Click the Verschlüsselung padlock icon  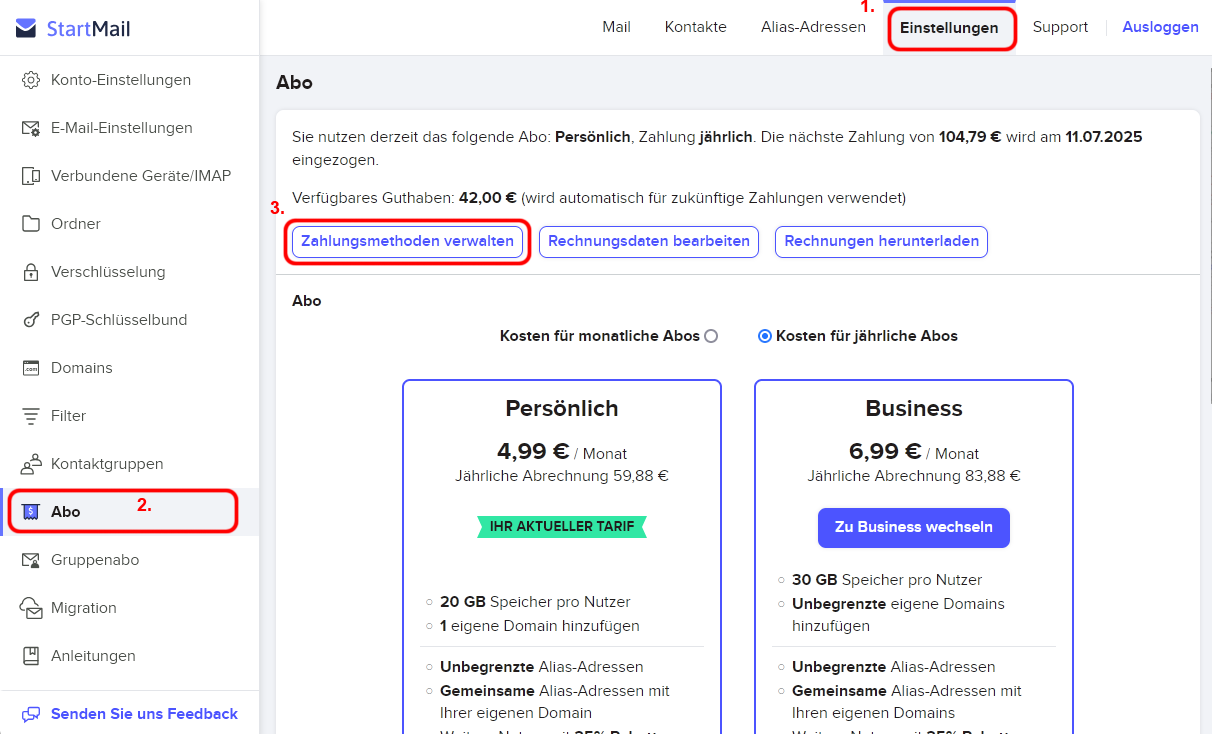[x=31, y=272]
